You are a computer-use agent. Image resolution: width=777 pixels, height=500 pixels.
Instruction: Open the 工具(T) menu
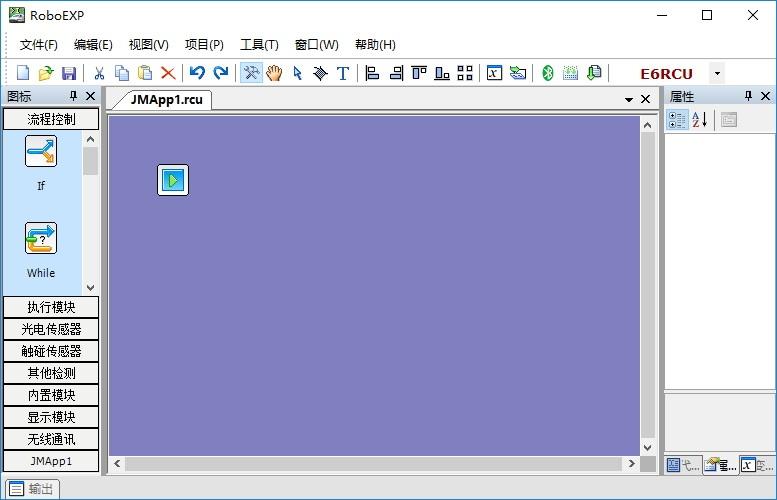[259, 45]
